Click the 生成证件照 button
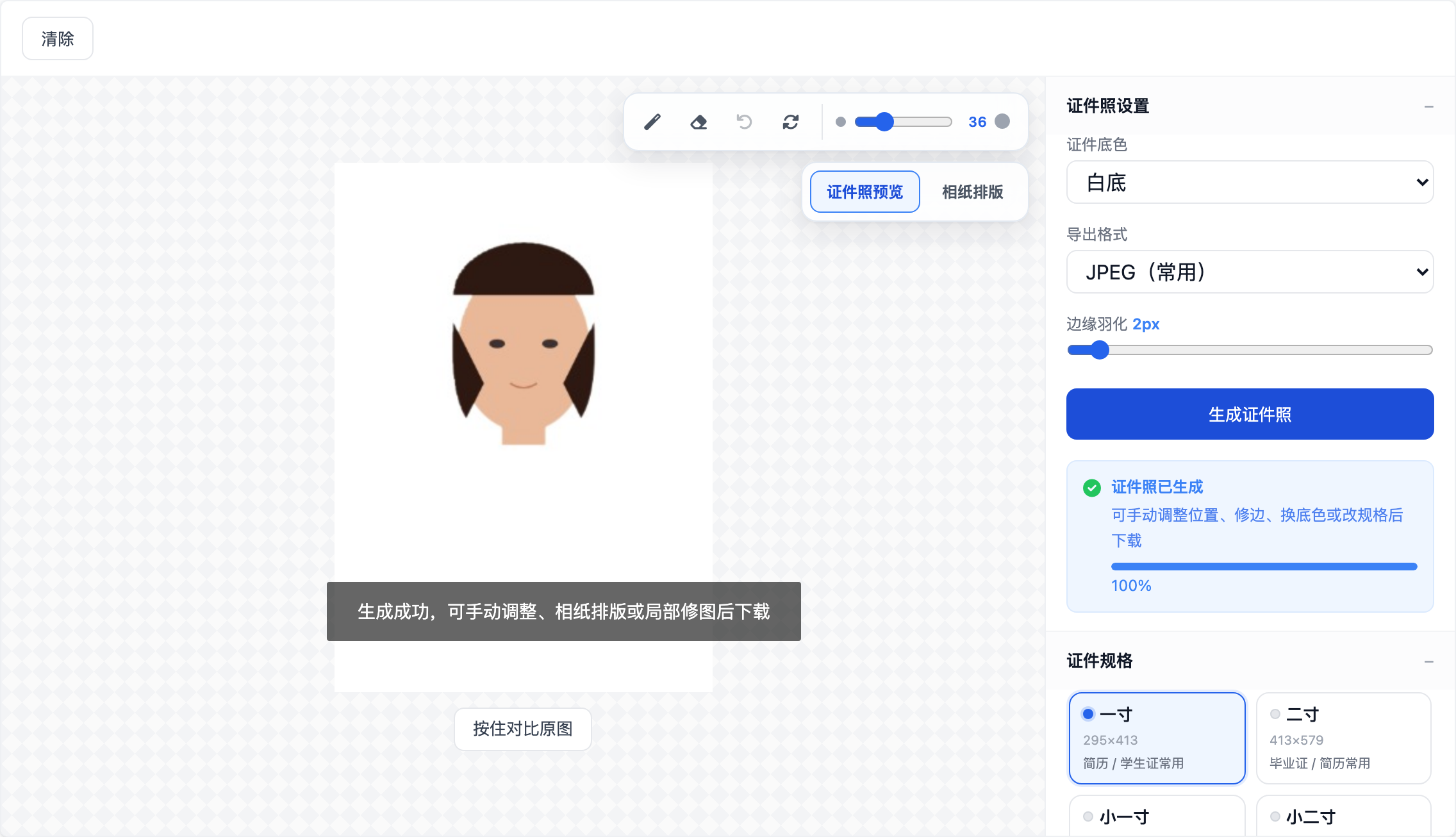 tap(1250, 414)
